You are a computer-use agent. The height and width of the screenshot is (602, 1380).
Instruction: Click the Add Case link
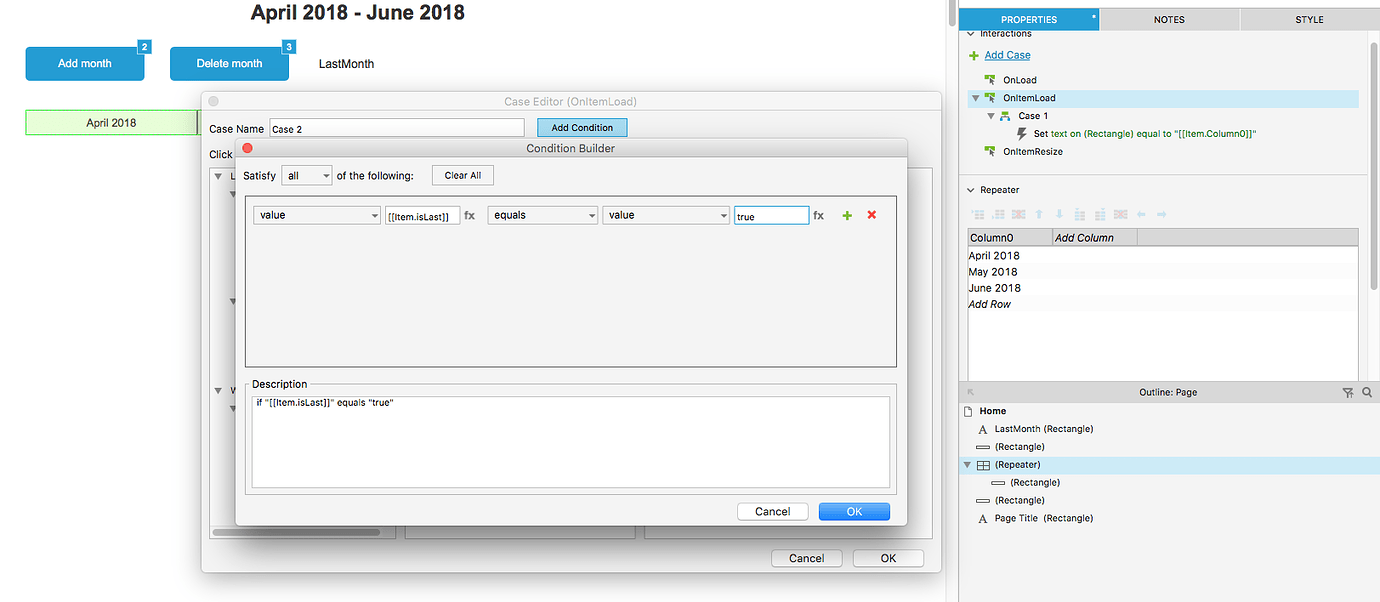(1006, 55)
